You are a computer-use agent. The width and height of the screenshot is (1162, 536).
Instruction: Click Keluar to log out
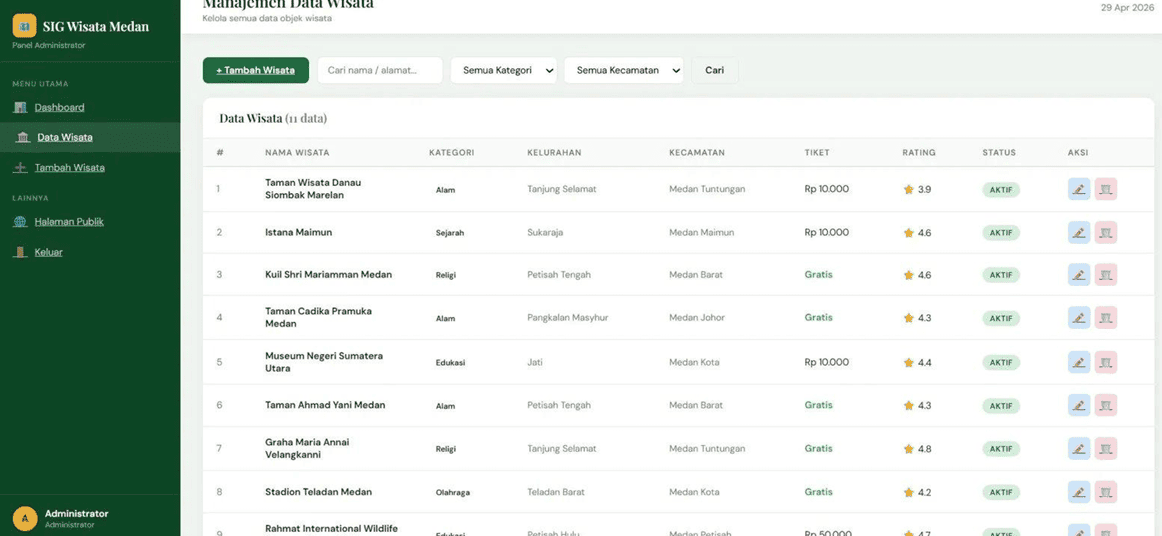(x=48, y=252)
